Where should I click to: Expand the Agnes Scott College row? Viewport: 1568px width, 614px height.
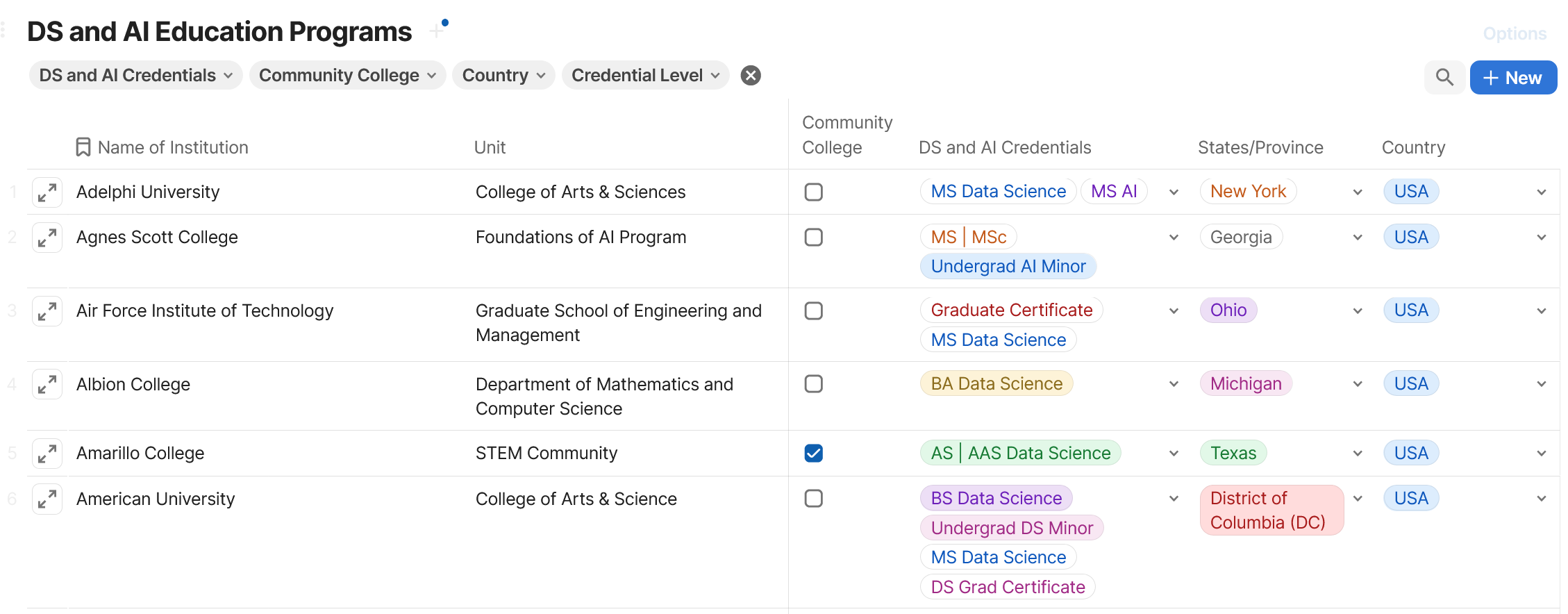[x=47, y=238]
